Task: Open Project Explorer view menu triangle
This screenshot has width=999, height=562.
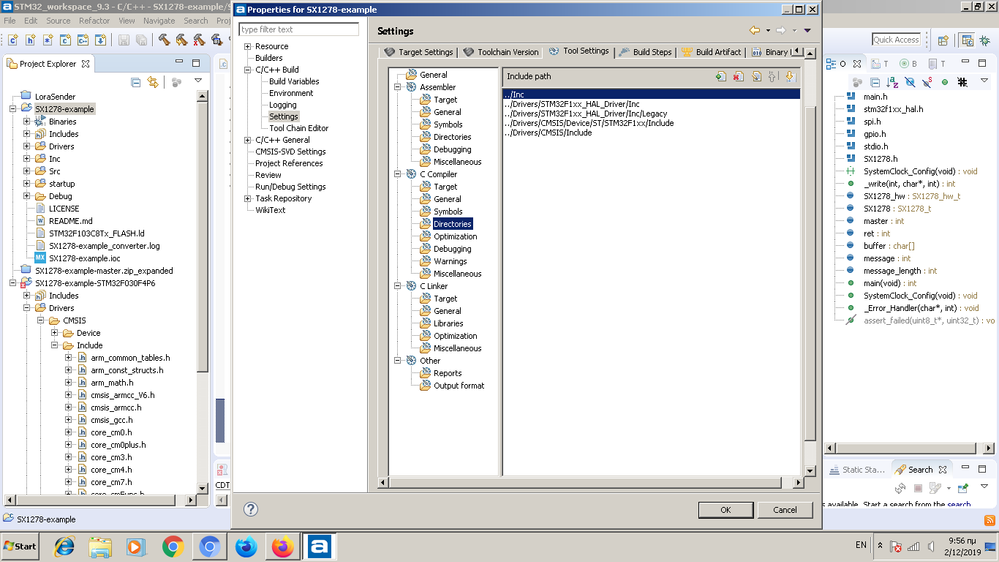Action: [x=198, y=81]
